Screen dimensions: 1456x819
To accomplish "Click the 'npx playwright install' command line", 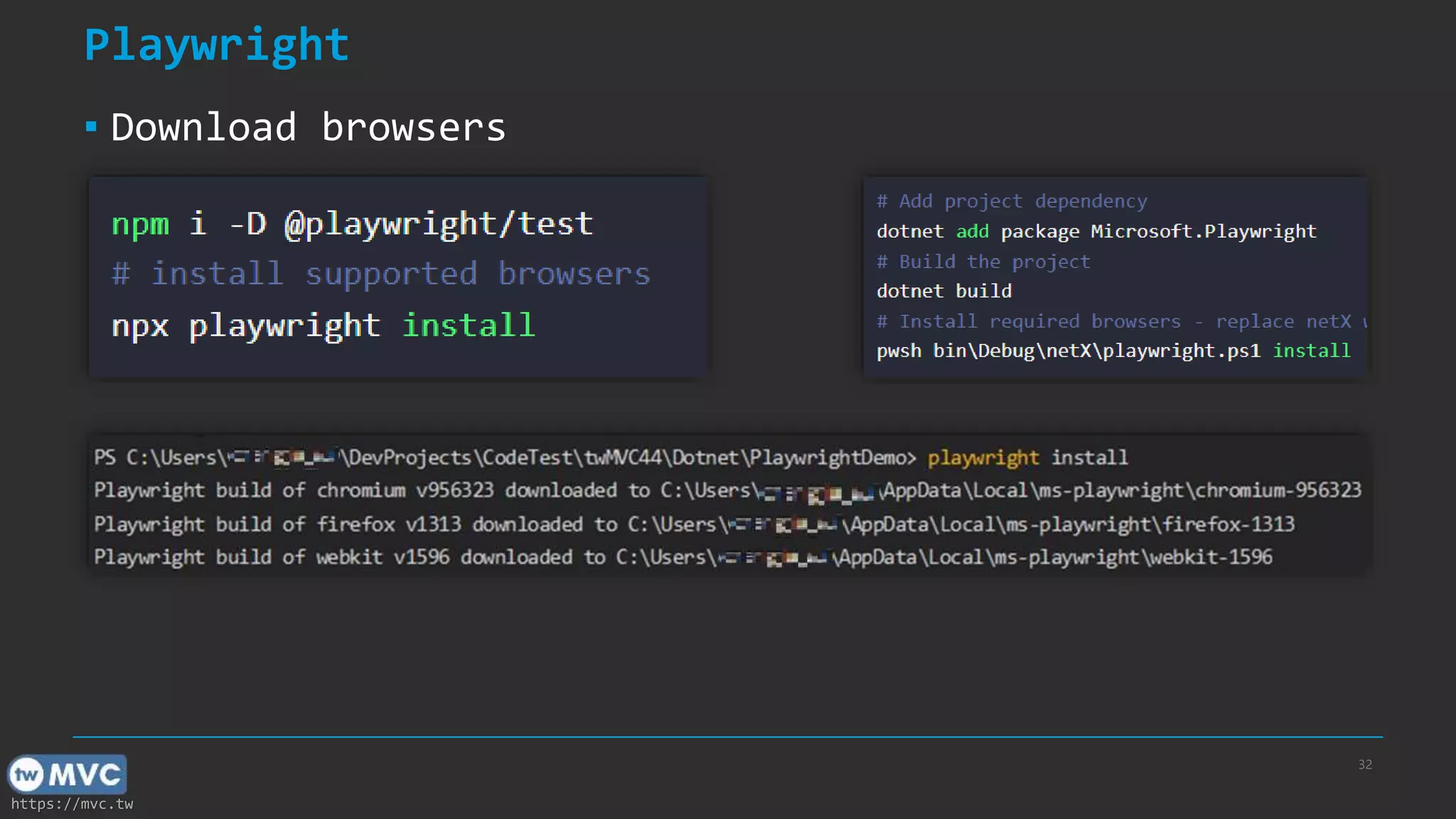I will click(x=323, y=326).
